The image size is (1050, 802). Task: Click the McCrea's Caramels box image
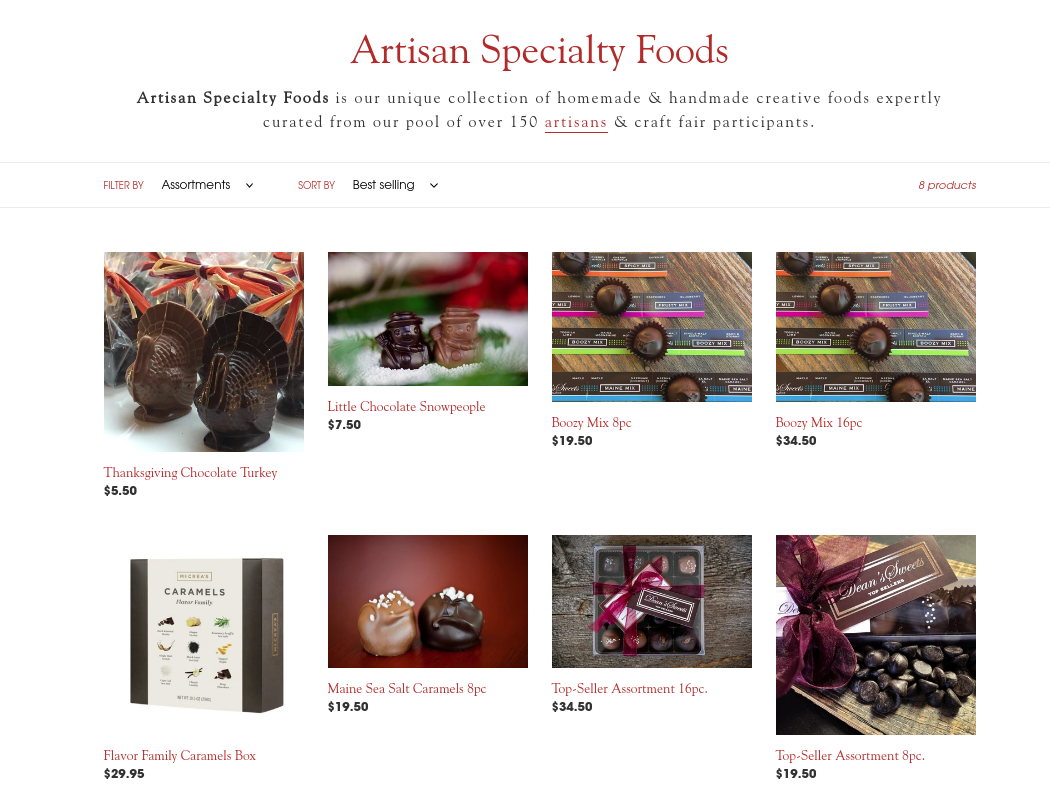(x=204, y=635)
